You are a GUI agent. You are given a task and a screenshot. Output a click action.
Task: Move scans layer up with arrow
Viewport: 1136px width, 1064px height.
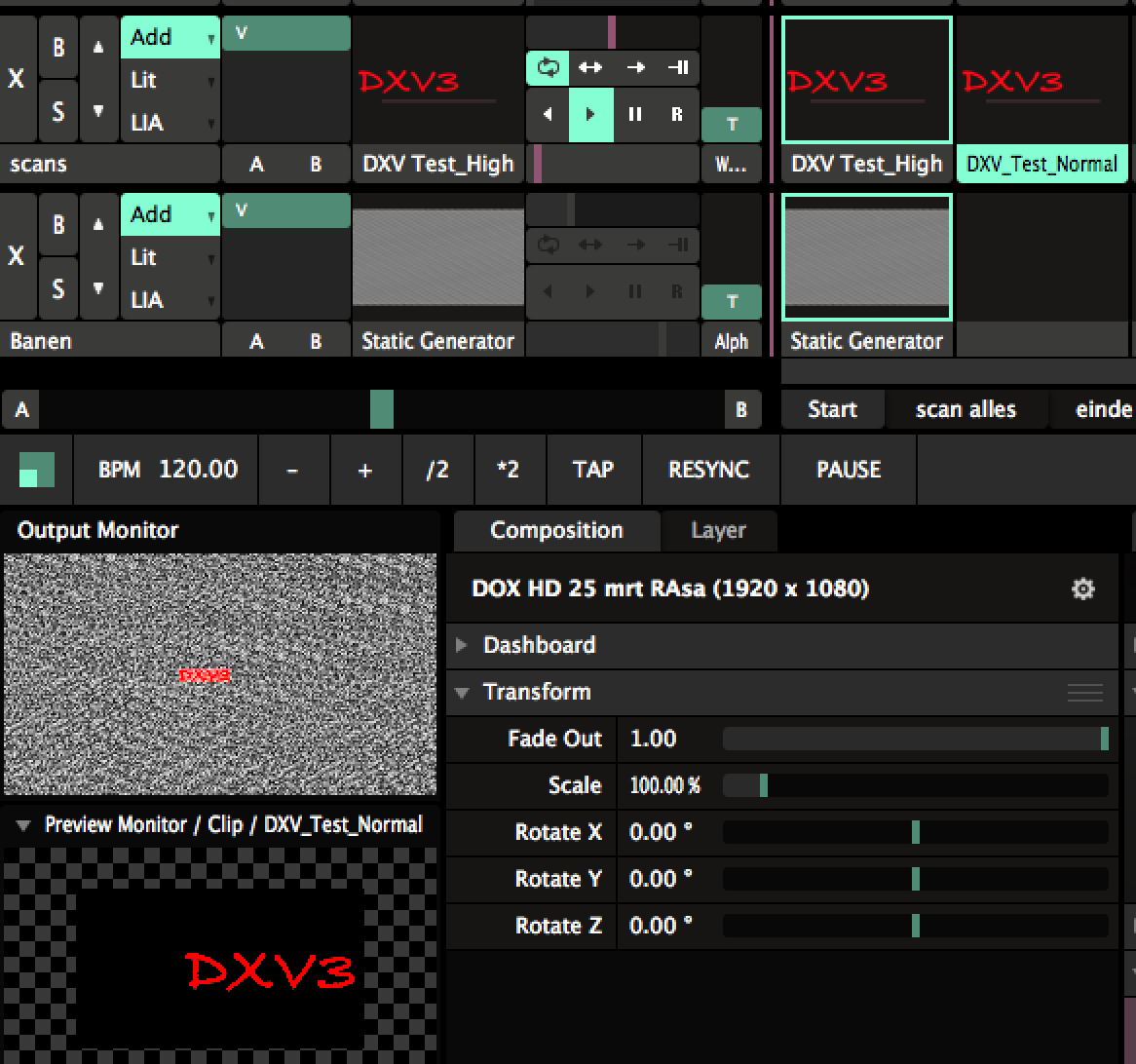click(x=98, y=47)
